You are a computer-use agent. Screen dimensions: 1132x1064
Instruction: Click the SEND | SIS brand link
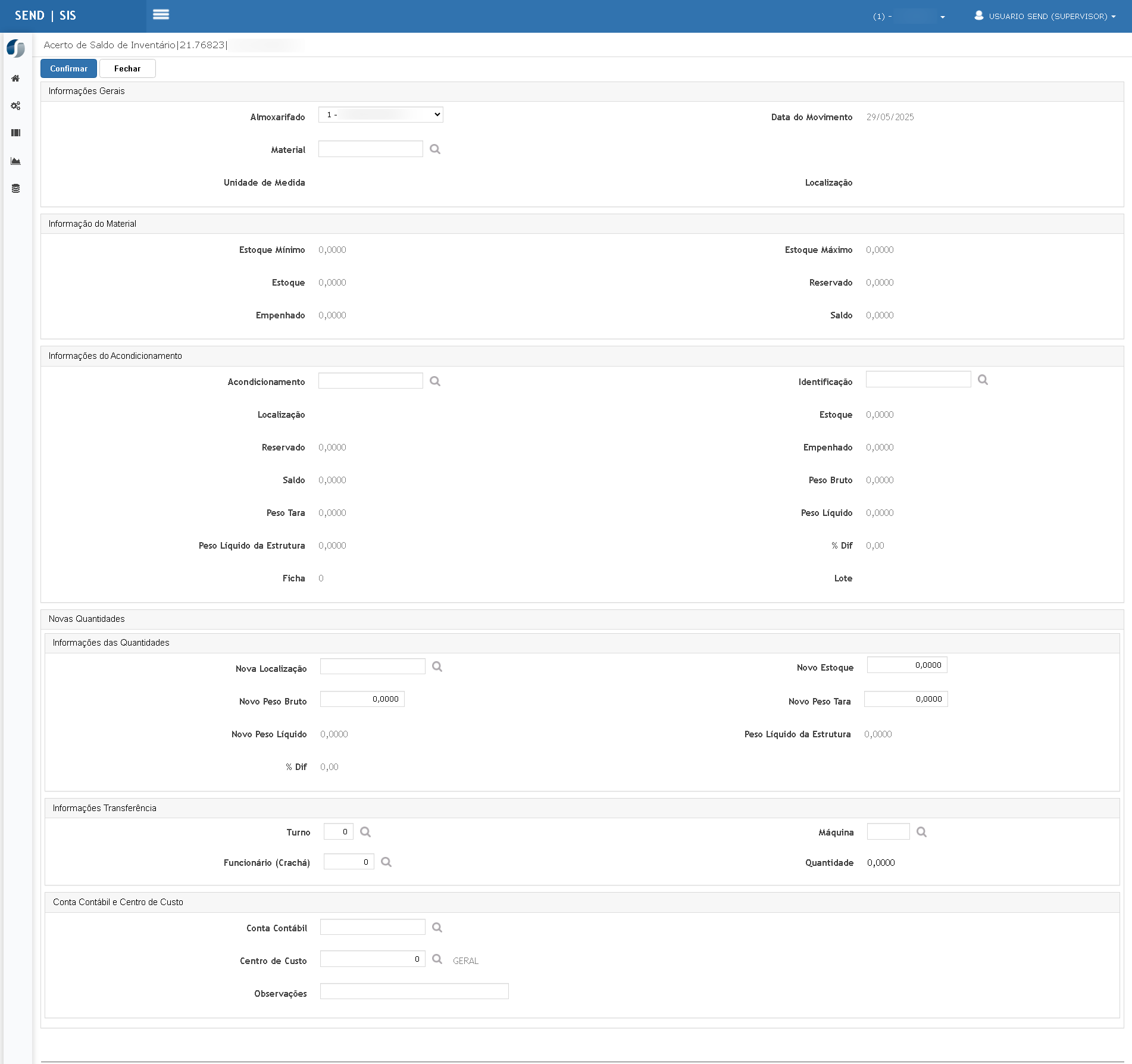(45, 16)
